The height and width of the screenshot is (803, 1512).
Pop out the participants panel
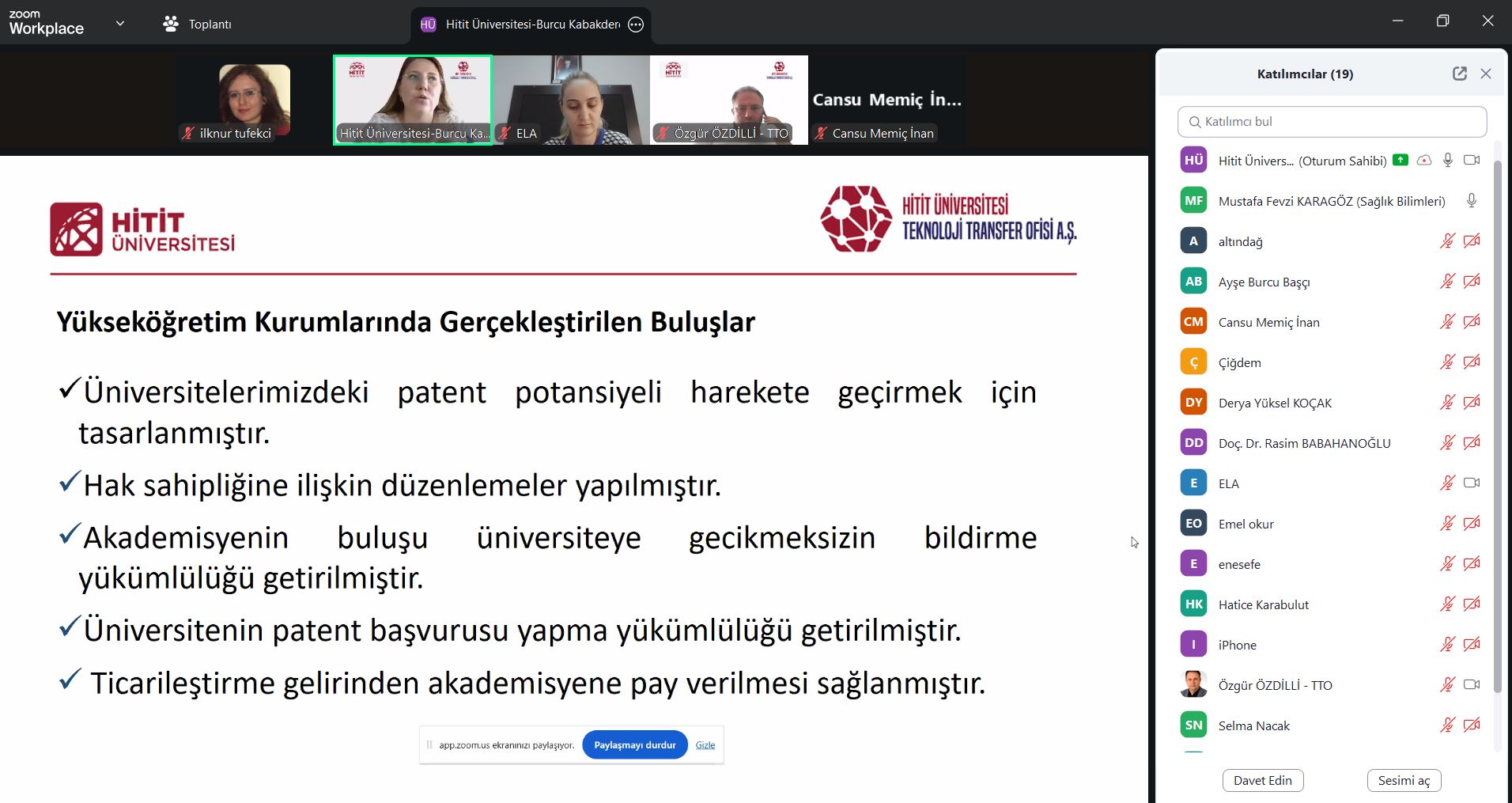pos(1459,74)
